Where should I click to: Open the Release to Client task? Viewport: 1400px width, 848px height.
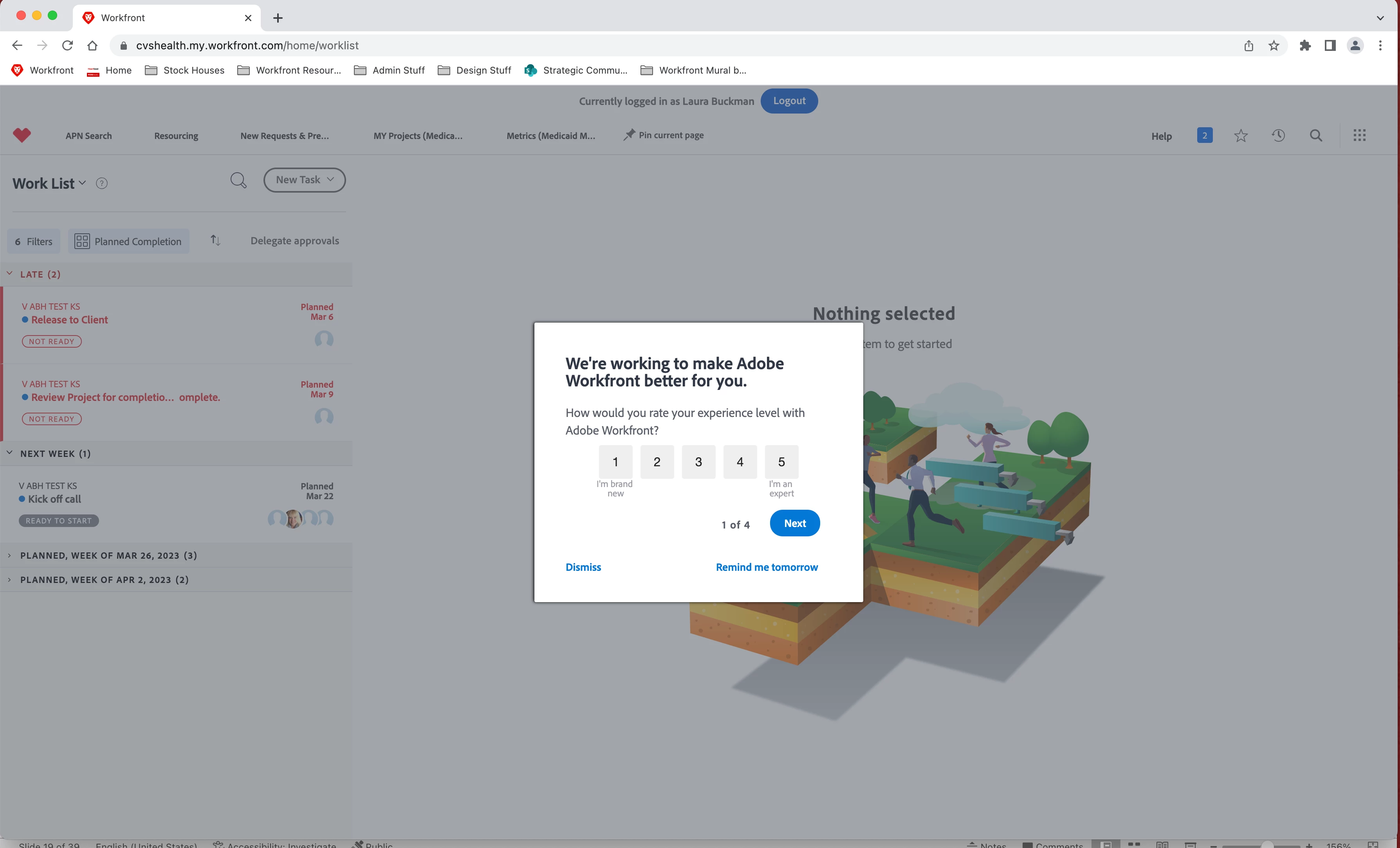[69, 320]
